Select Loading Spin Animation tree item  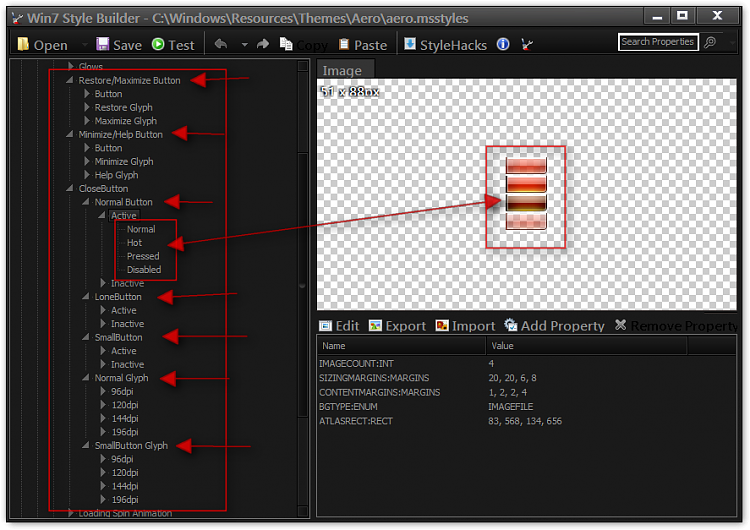tap(125, 513)
